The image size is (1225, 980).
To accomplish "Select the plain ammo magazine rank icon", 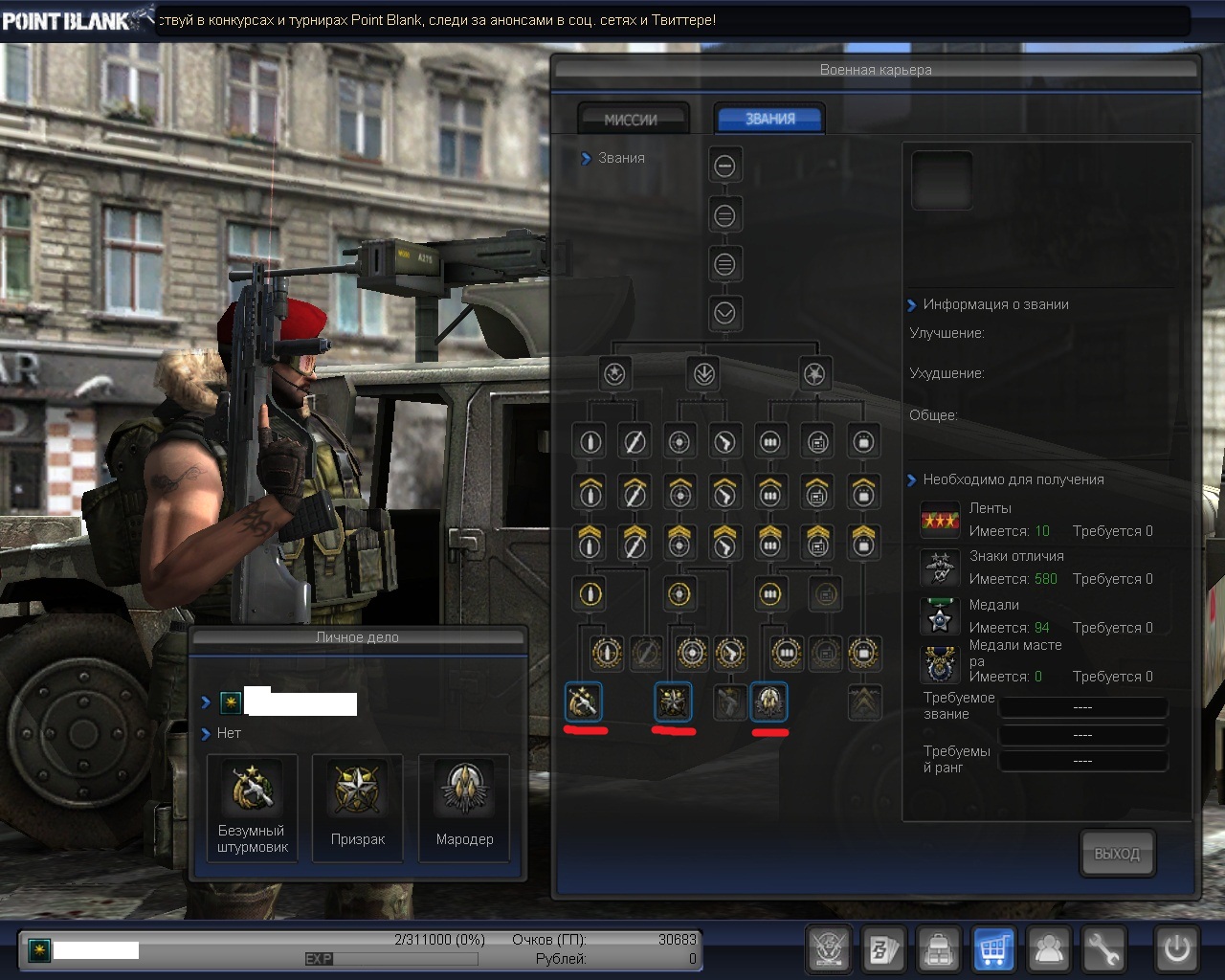I will click(769, 442).
